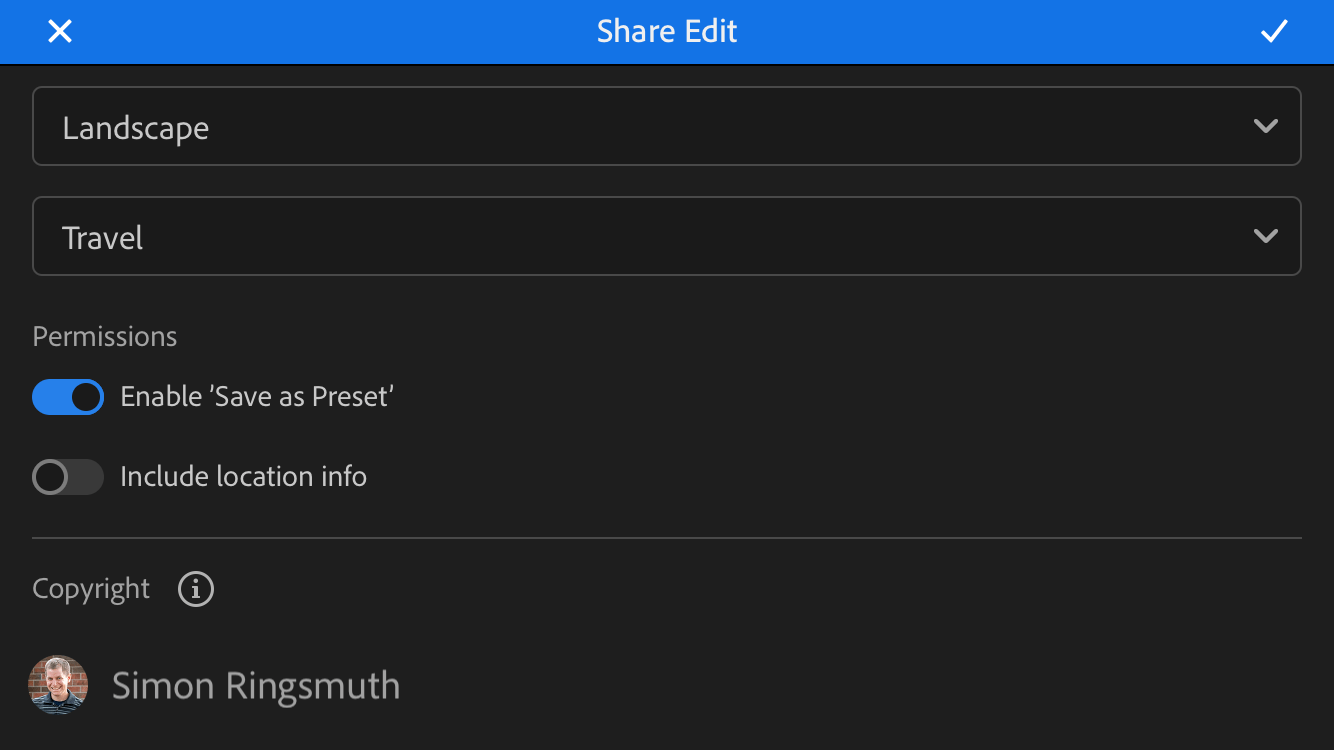This screenshot has width=1334, height=750.
Task: Tap Simon Ringsmuth's profile picture
Action: 57,685
